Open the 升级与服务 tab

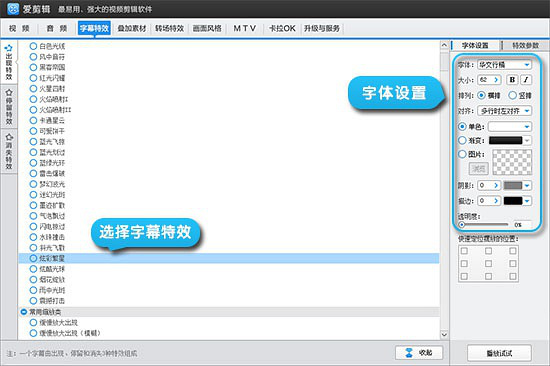pyautogui.click(x=322, y=28)
